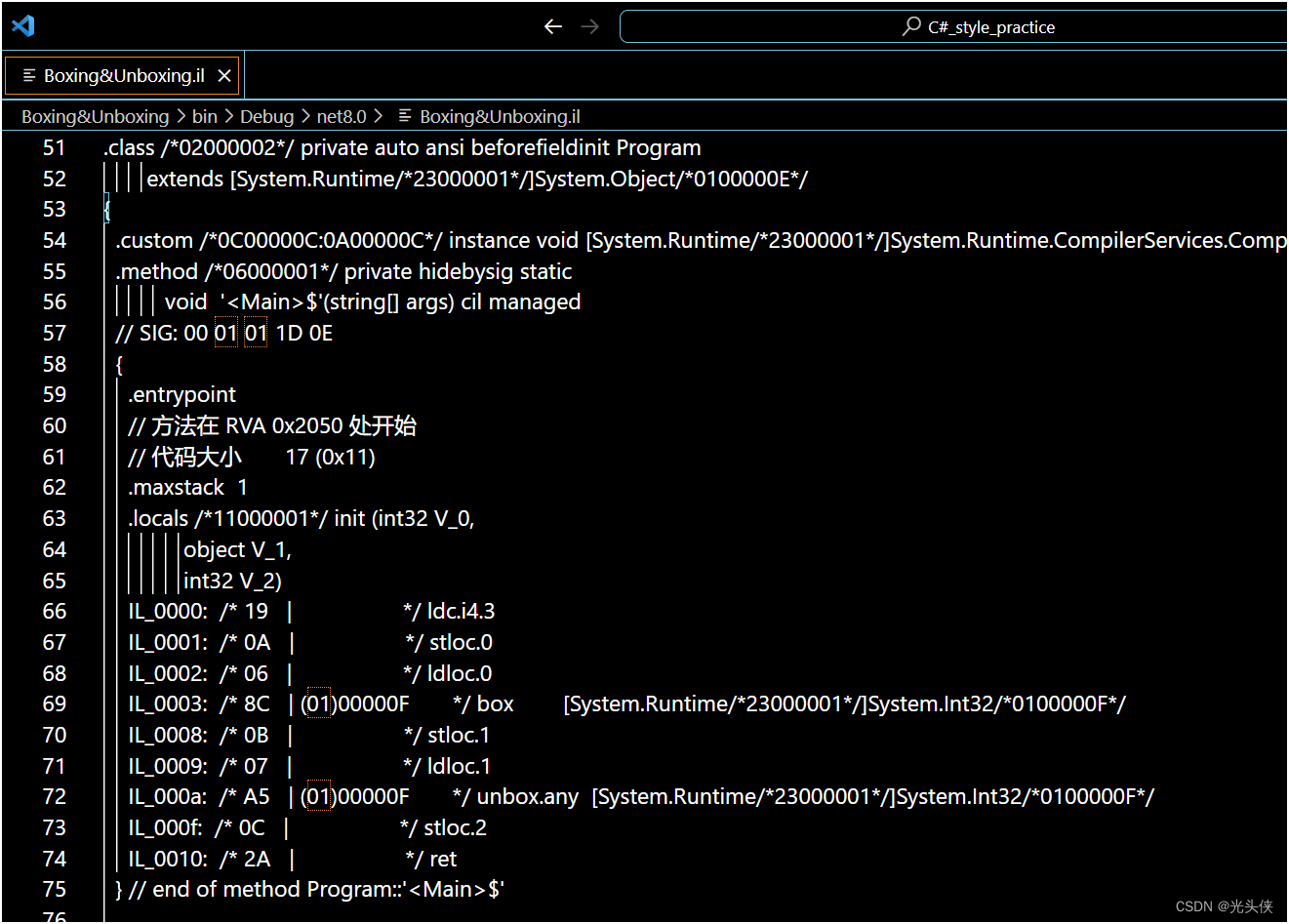Click 'unbox.any' instruction on line 72
The width and height of the screenshot is (1289, 924).
coord(528,796)
